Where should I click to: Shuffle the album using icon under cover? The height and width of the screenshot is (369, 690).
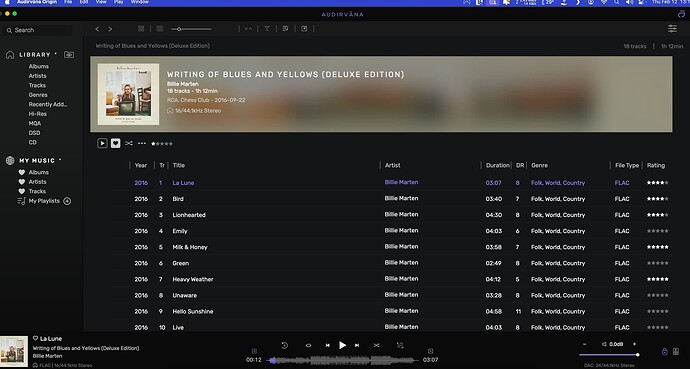128,143
